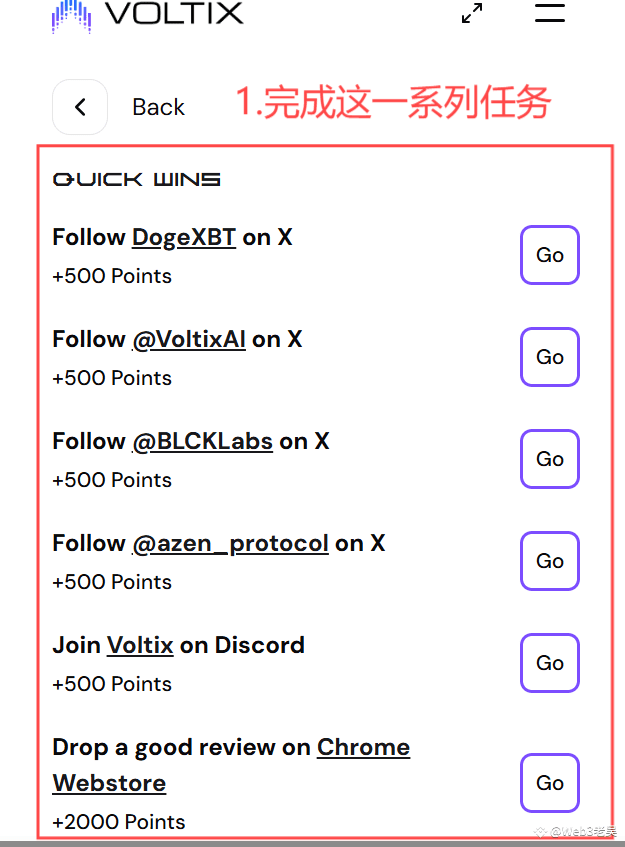Click Go for Join Voltix Discord task

(550, 663)
